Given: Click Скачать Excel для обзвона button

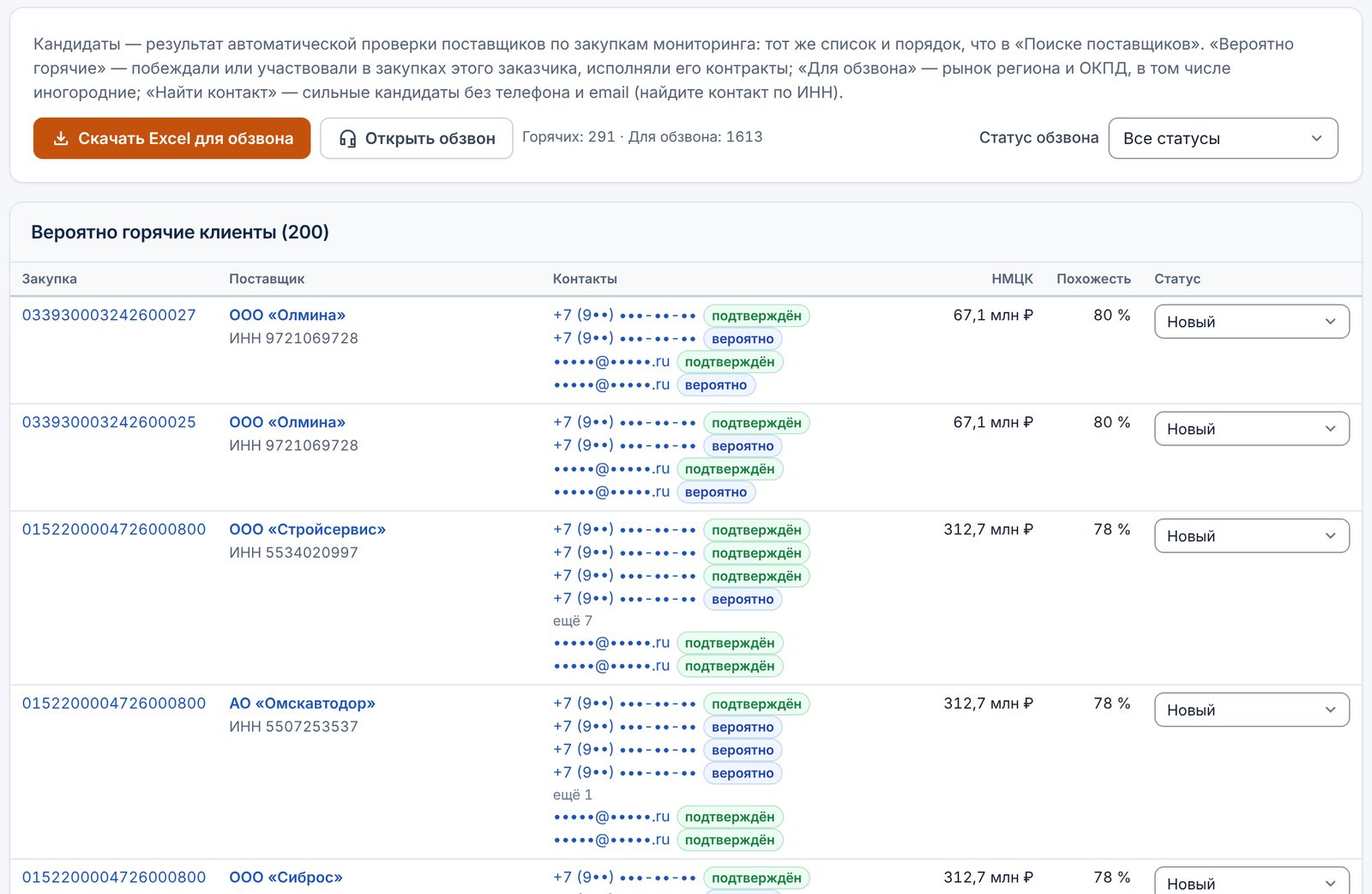Looking at the screenshot, I should 171,138.
